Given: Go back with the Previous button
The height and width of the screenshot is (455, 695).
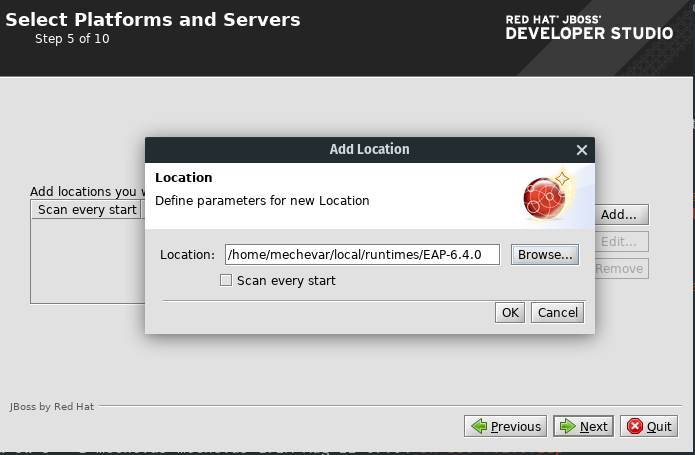Looking at the screenshot, I should tap(505, 426).
